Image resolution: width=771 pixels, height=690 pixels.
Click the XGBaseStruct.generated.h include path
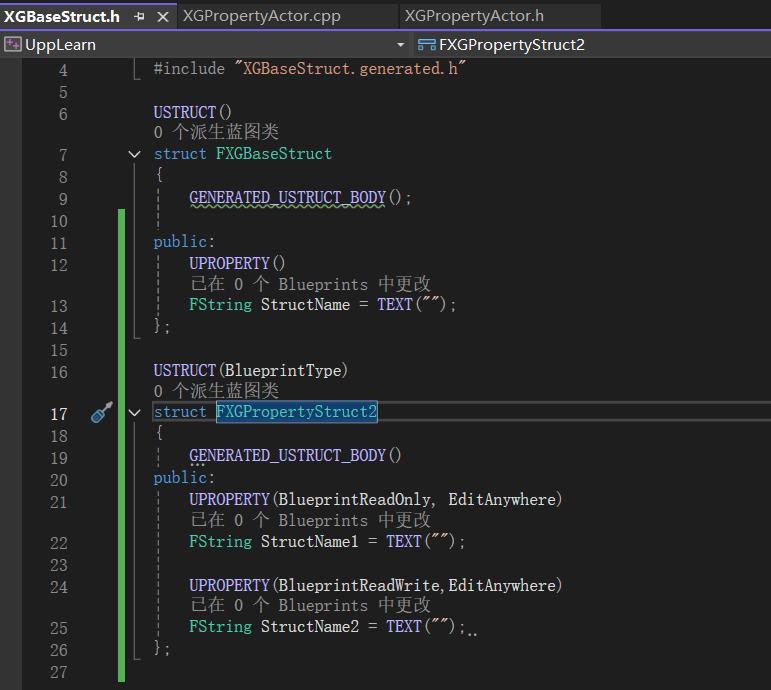[x=350, y=68]
